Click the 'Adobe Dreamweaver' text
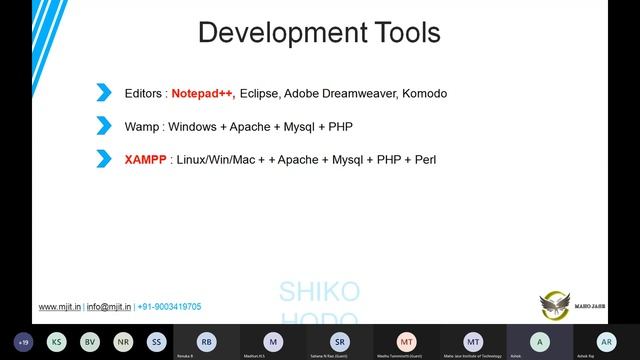 340,93
